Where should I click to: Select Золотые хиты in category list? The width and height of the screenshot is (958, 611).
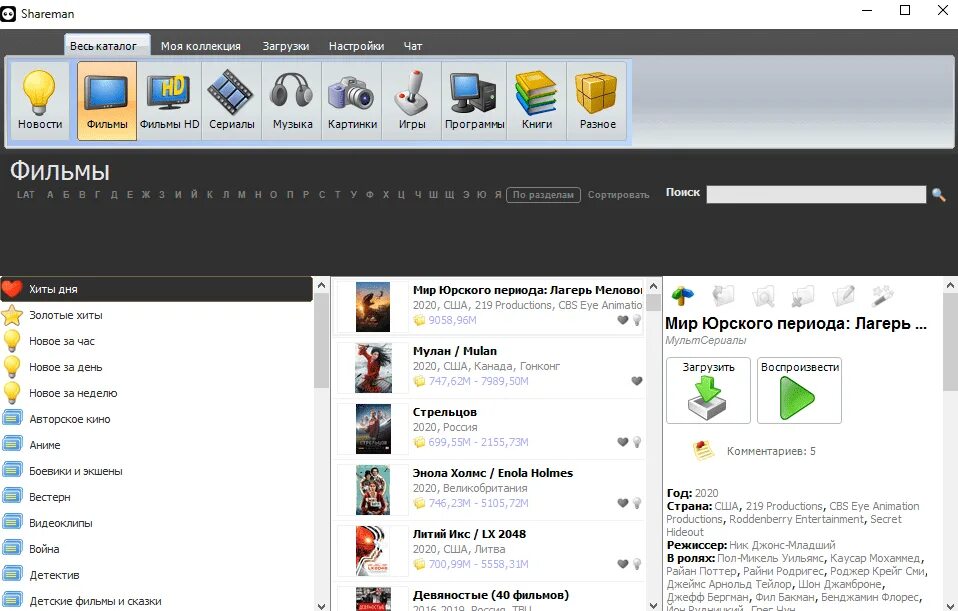click(156, 315)
